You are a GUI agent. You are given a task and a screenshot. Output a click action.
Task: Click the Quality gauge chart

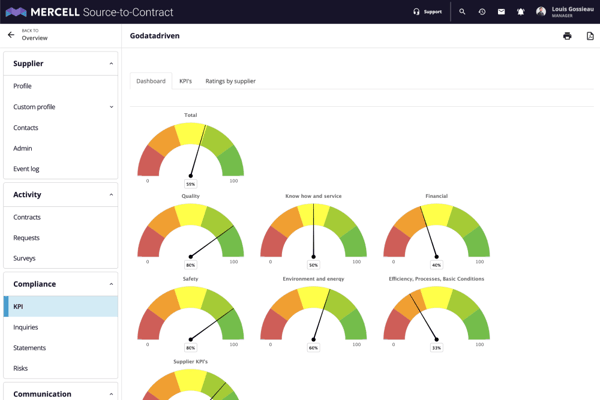click(191, 230)
